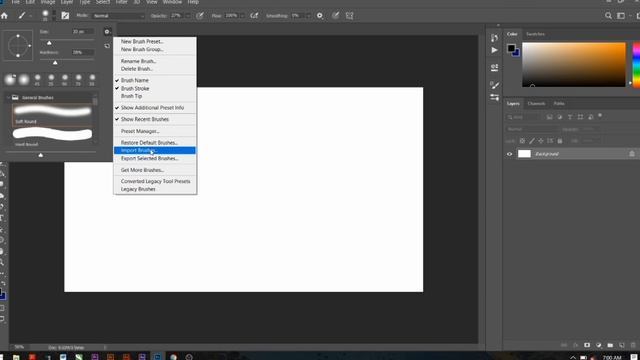The height and width of the screenshot is (360, 640).
Task: Filter layers by shape layer icon
Action: (580, 117)
